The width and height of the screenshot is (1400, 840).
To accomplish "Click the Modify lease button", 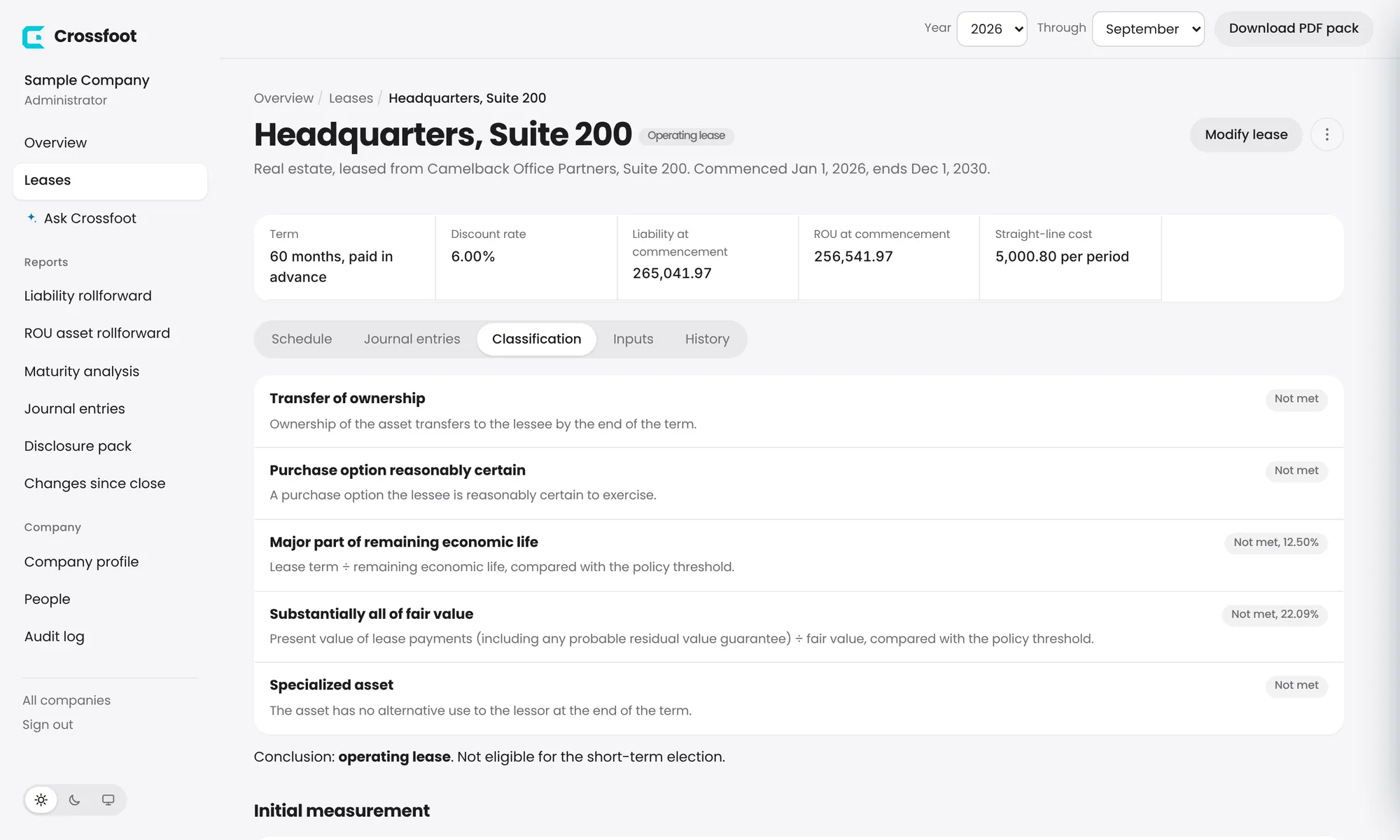I will 1246,134.
